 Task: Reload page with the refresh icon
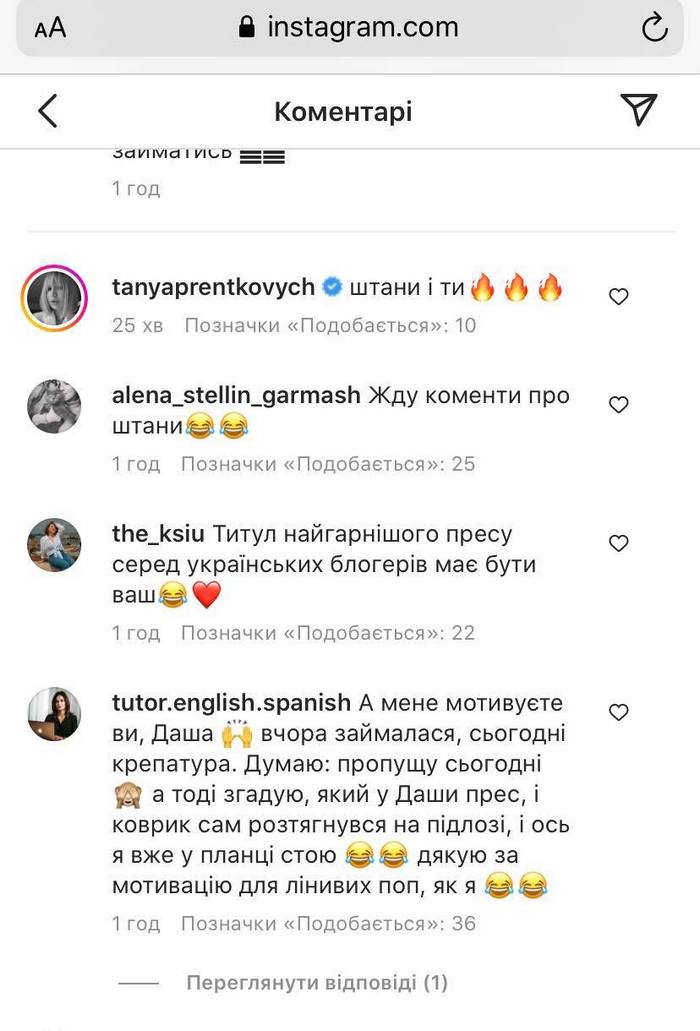coord(654,28)
